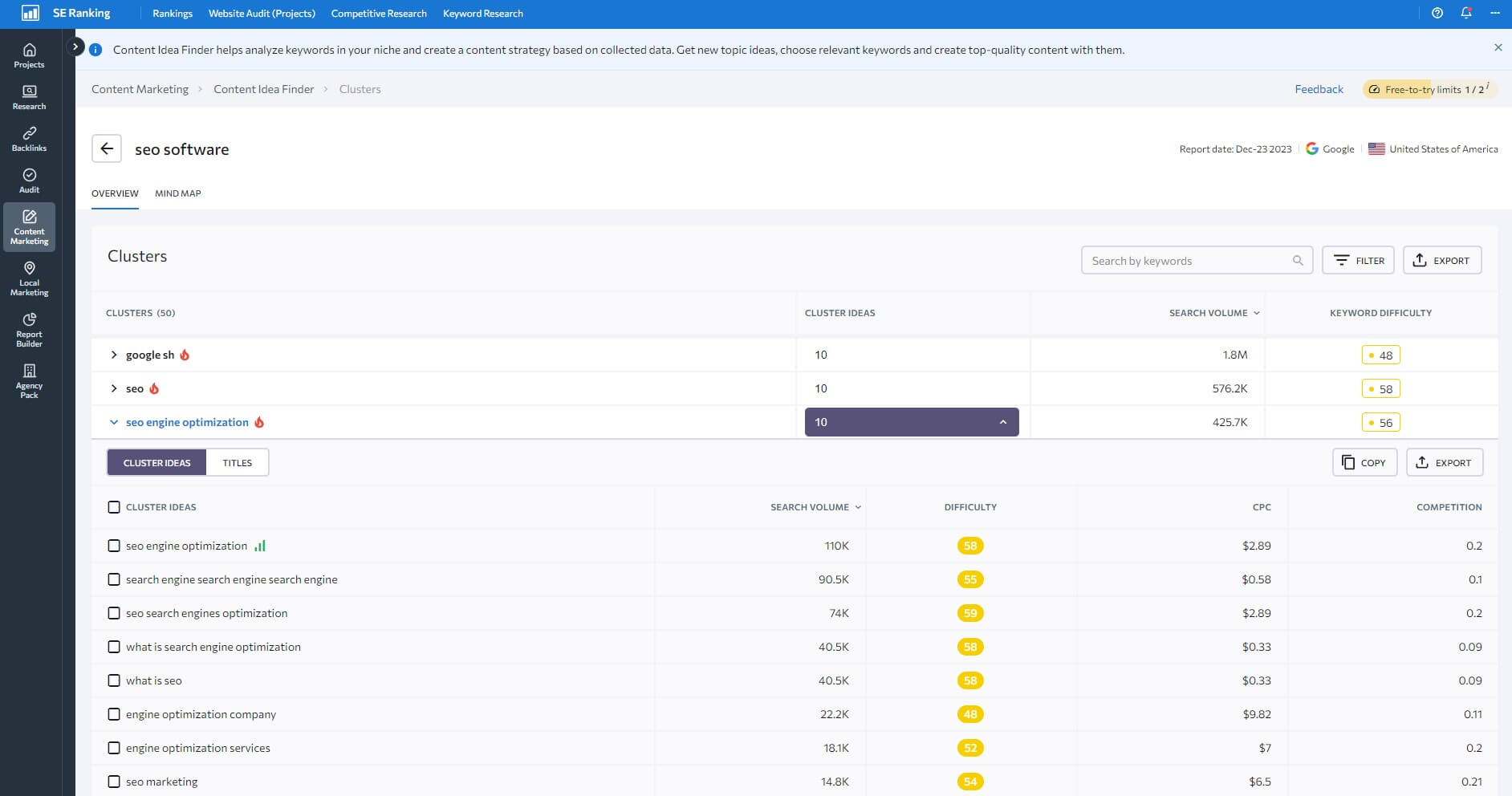Image resolution: width=1512 pixels, height=796 pixels.
Task: Switch to the Titles tab
Action: click(238, 463)
